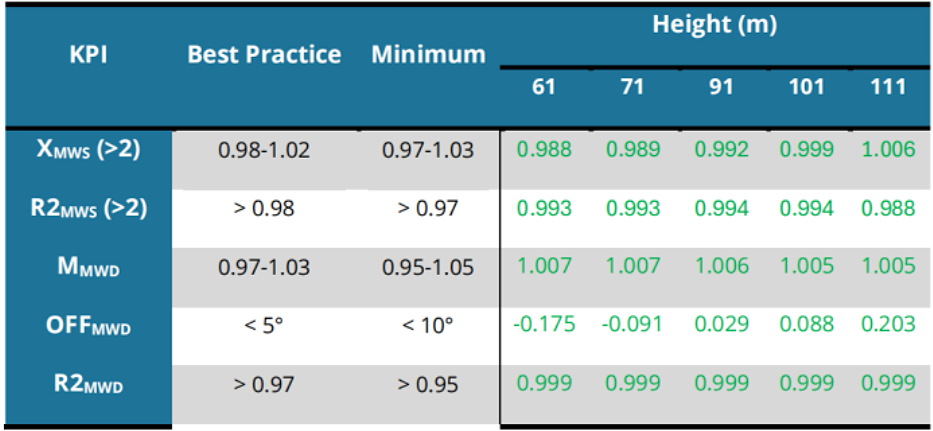Click the 61 height column header
This screenshot has width=933, height=431.
(x=543, y=87)
